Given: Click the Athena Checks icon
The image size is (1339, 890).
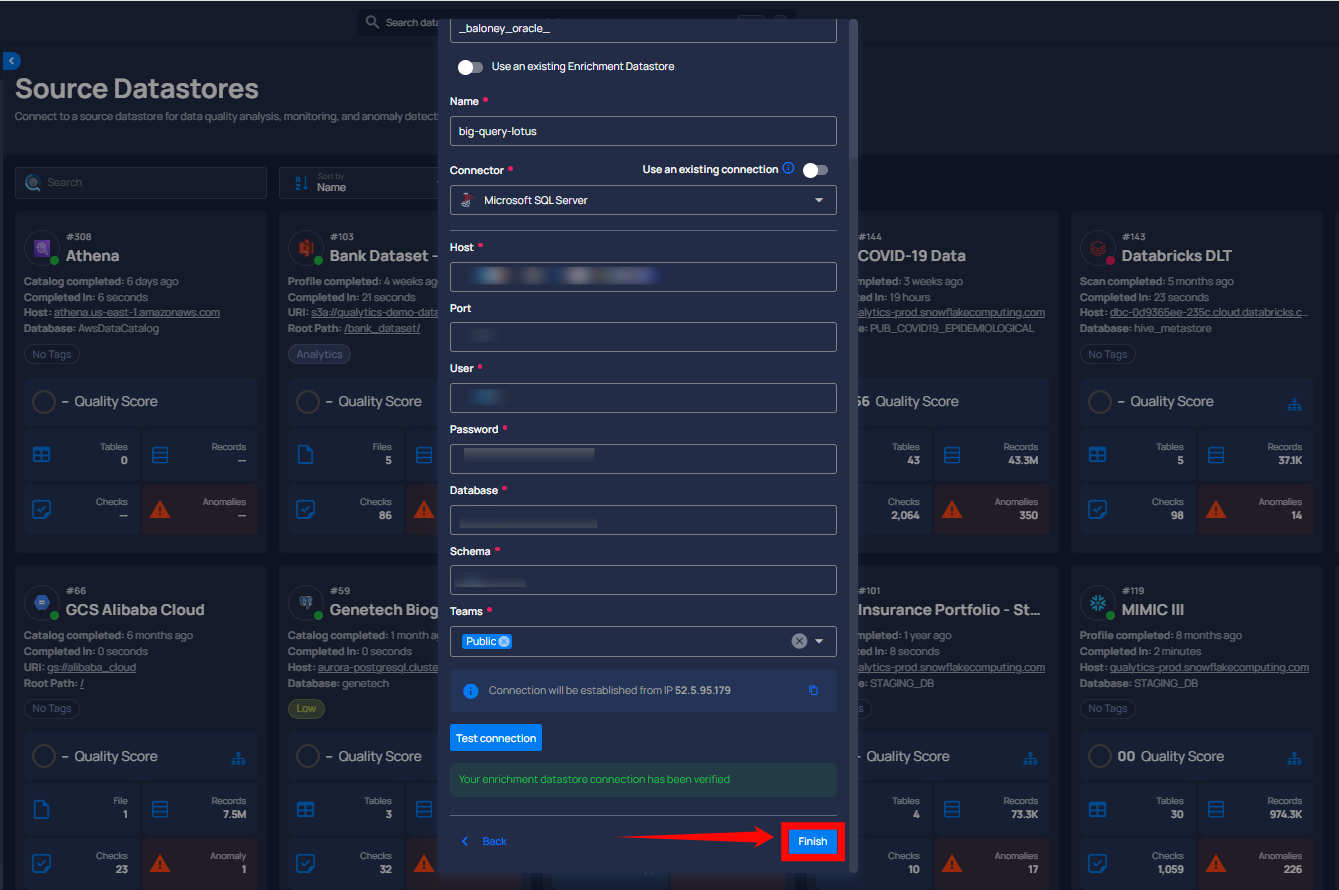Looking at the screenshot, I should [41, 509].
